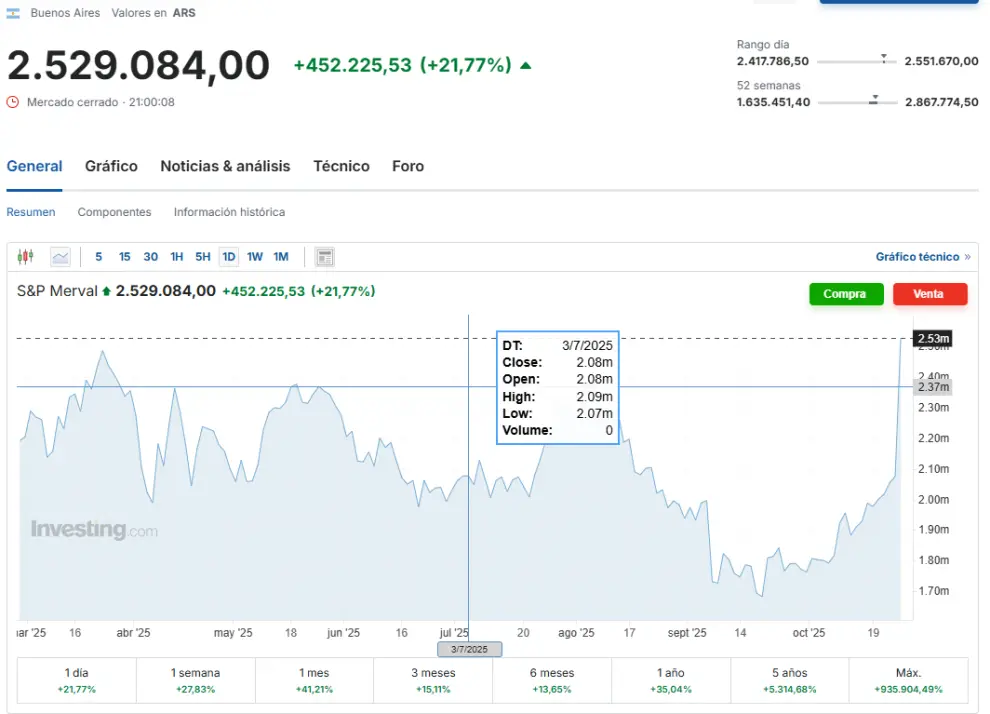
Task: Click the Argentina flag icon
Action: (x=13, y=13)
